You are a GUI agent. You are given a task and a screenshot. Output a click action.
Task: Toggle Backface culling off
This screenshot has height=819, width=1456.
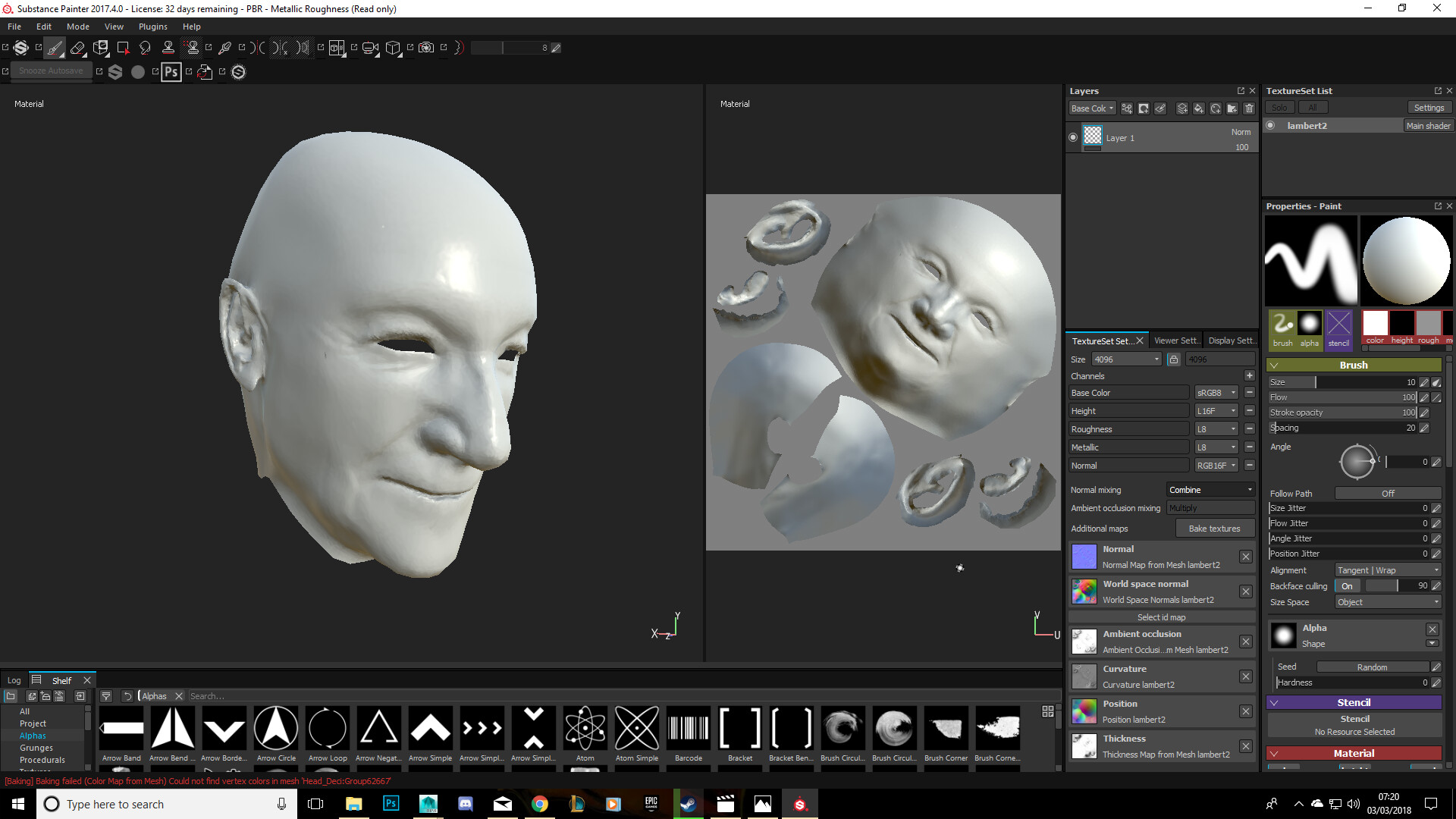point(1348,585)
